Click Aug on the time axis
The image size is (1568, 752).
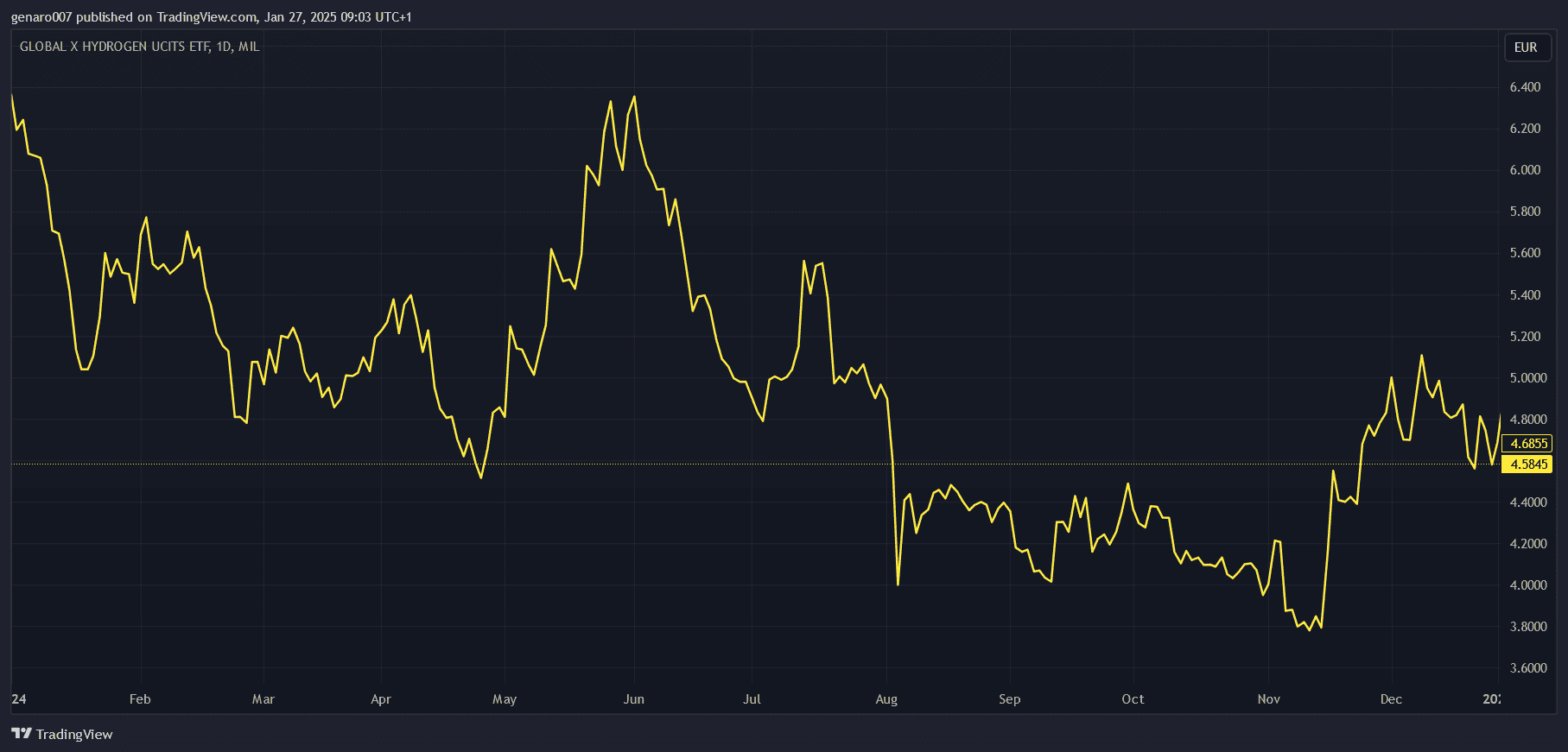coord(886,699)
